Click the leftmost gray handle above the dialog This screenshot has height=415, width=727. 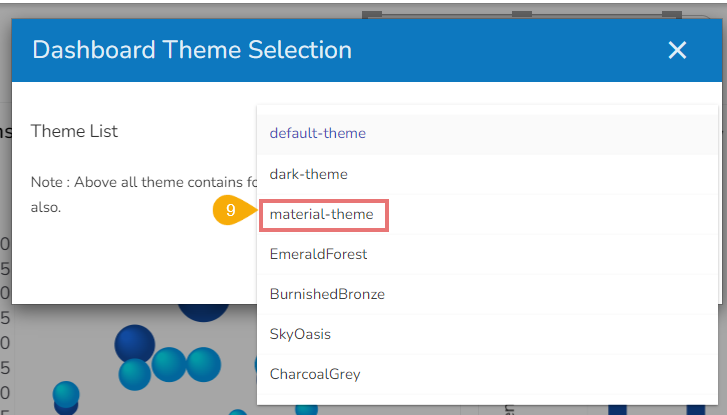click(372, 13)
